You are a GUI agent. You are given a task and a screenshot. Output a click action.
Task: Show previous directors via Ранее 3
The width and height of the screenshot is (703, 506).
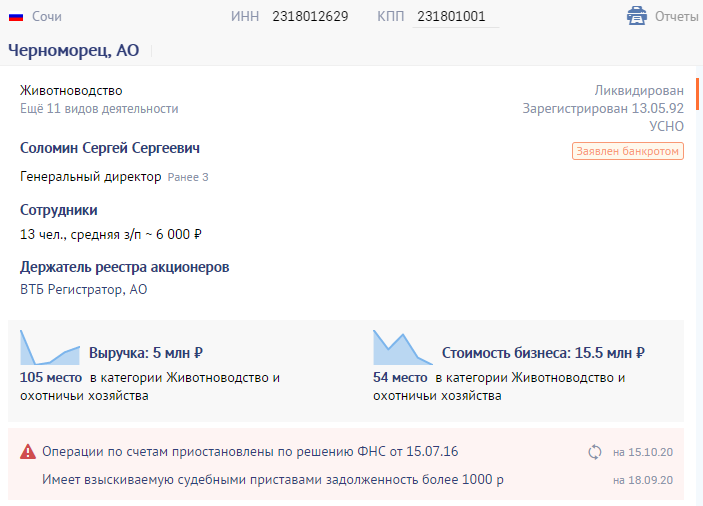point(188,177)
